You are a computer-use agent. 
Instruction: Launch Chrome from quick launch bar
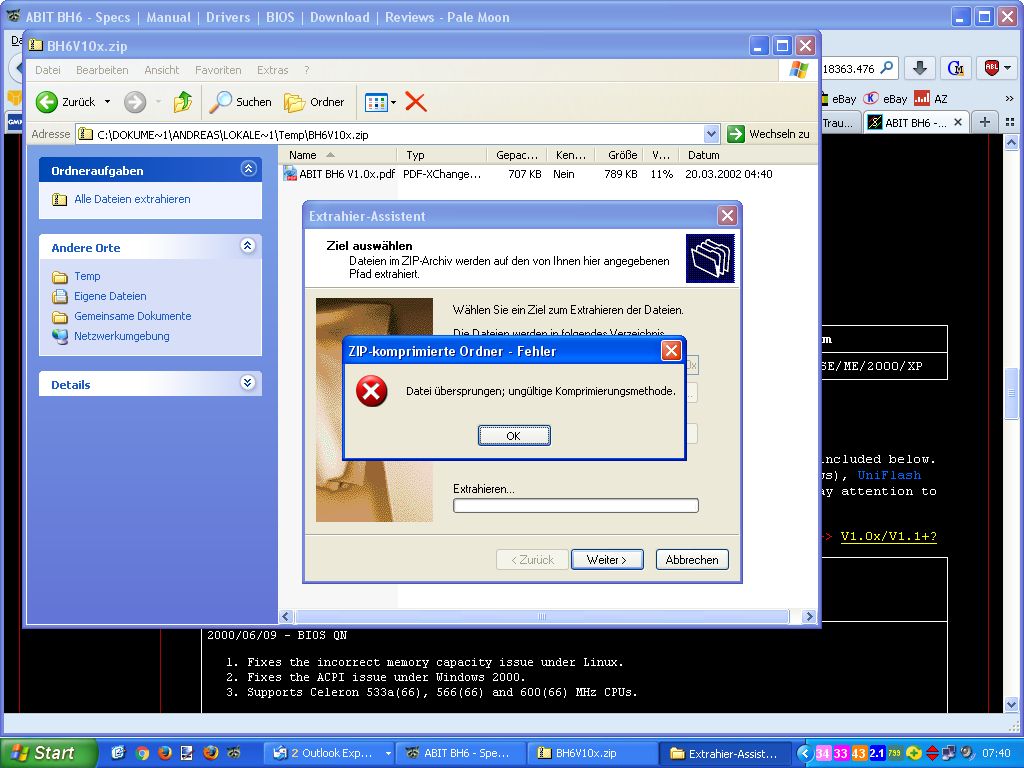click(142, 753)
